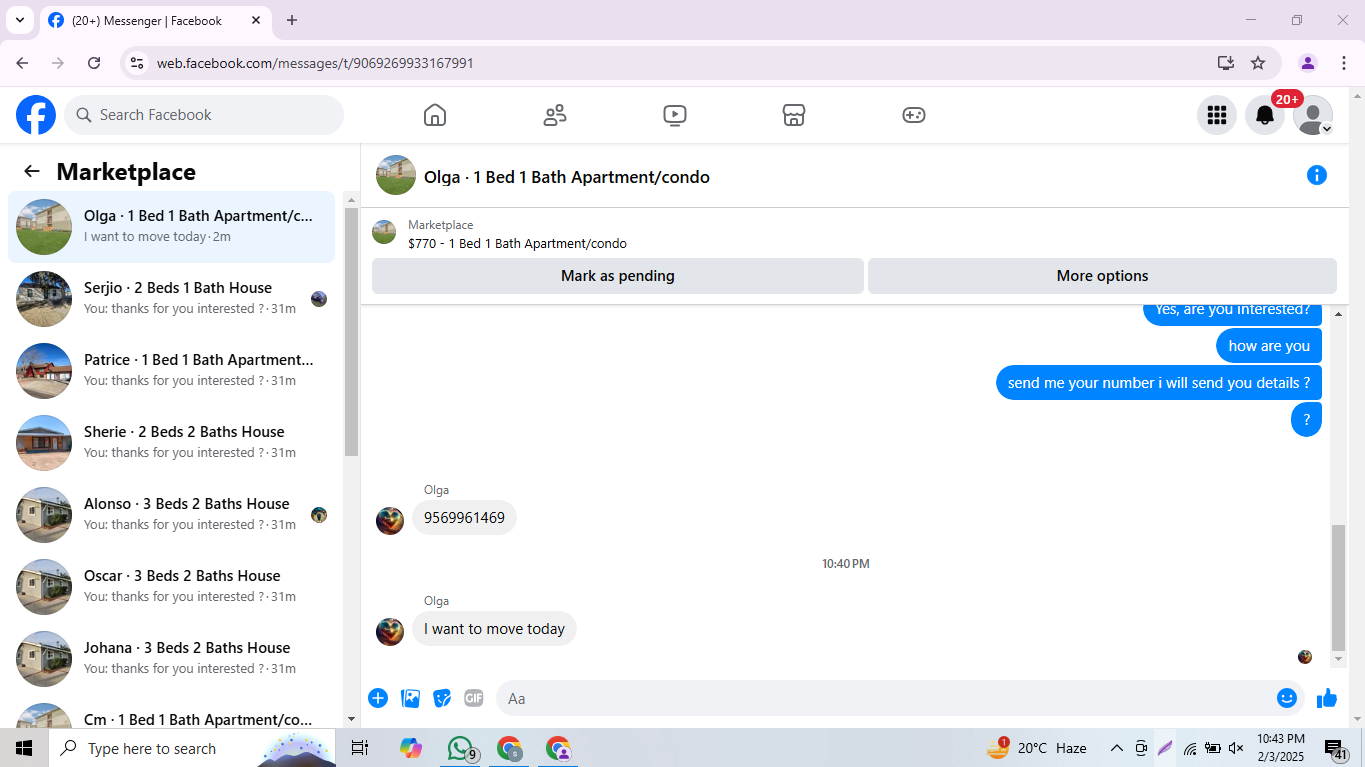Bookmark this page with the star icon

click(1258, 63)
